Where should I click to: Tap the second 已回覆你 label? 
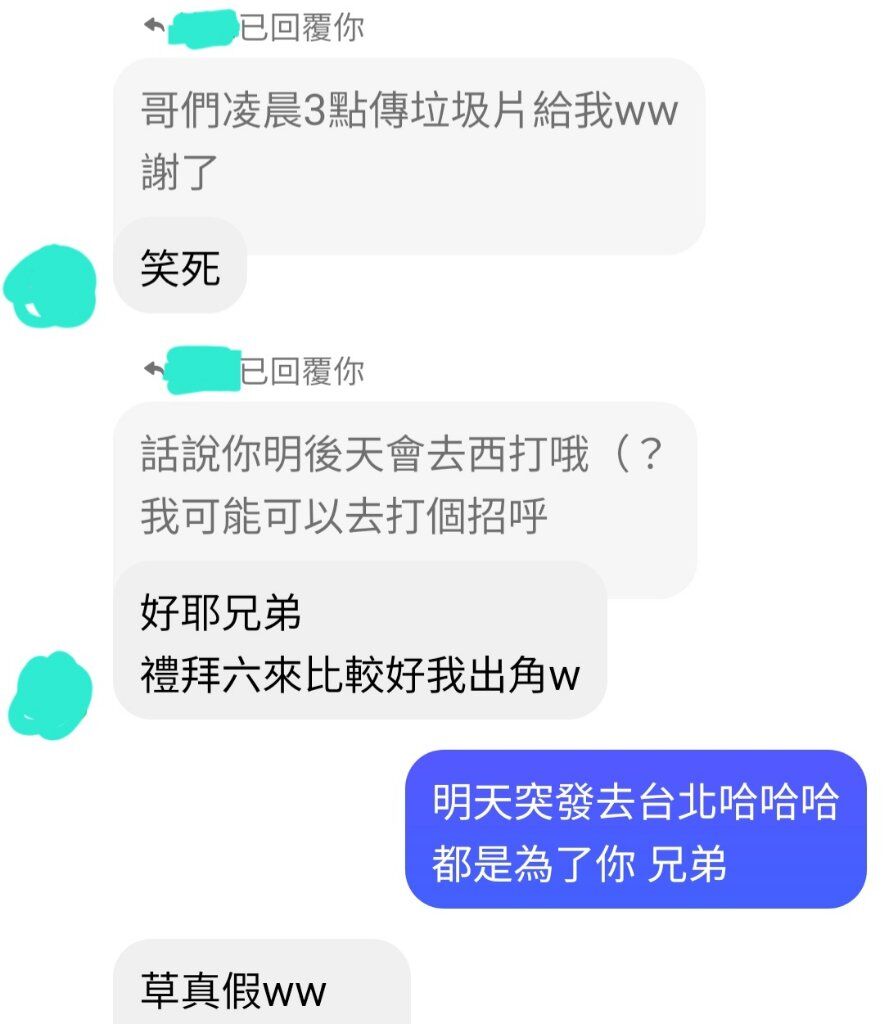point(302,371)
